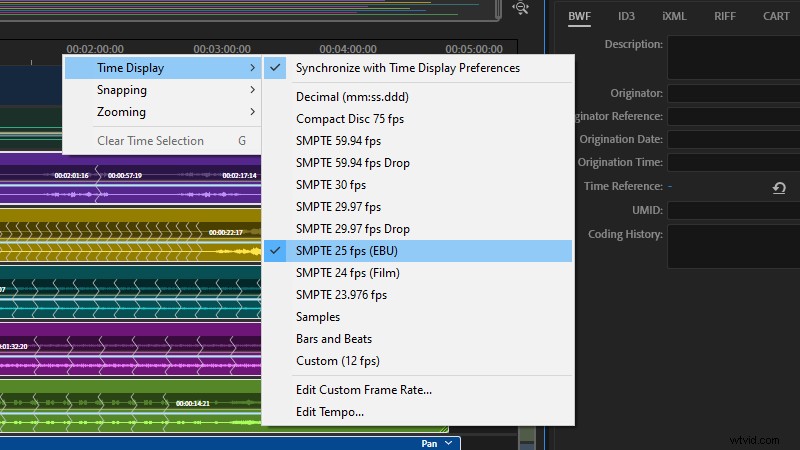Open Edit Custom Frame Rate dialog
The image size is (800, 450).
418,390
